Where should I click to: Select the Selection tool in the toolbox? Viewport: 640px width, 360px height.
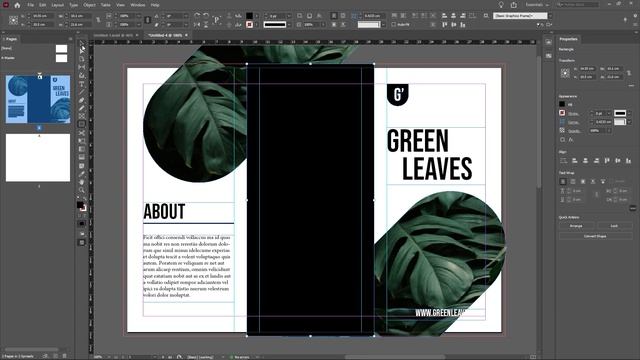tap(82, 43)
